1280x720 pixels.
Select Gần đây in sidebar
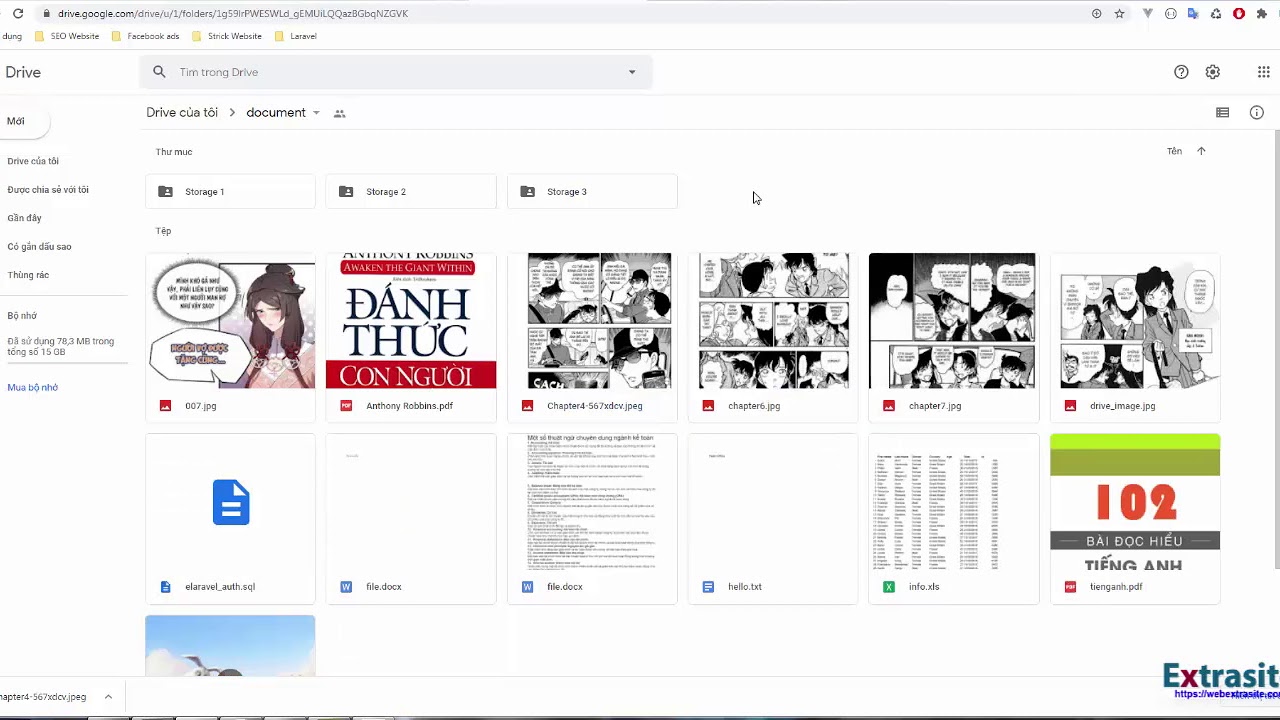pyautogui.click(x=24, y=218)
